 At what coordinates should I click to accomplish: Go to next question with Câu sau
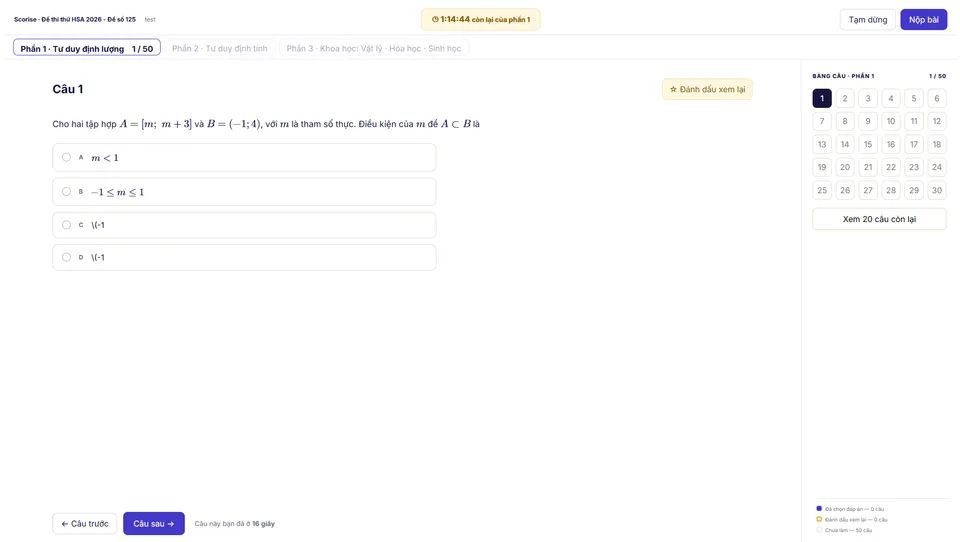pyautogui.click(x=154, y=524)
